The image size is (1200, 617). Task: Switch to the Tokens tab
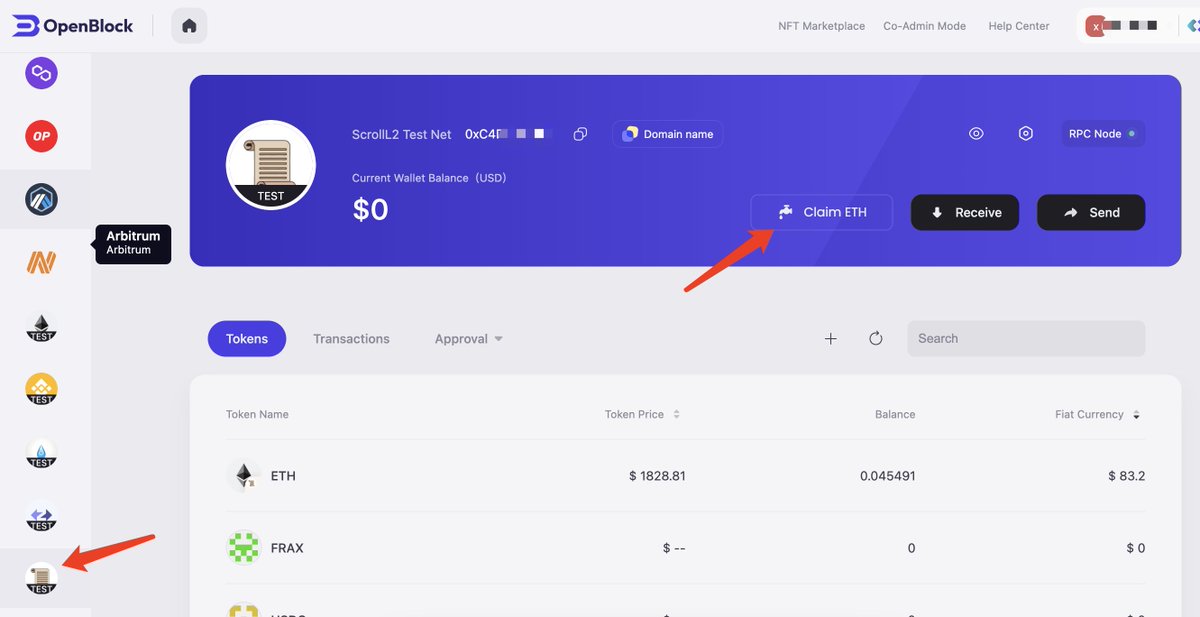click(247, 339)
